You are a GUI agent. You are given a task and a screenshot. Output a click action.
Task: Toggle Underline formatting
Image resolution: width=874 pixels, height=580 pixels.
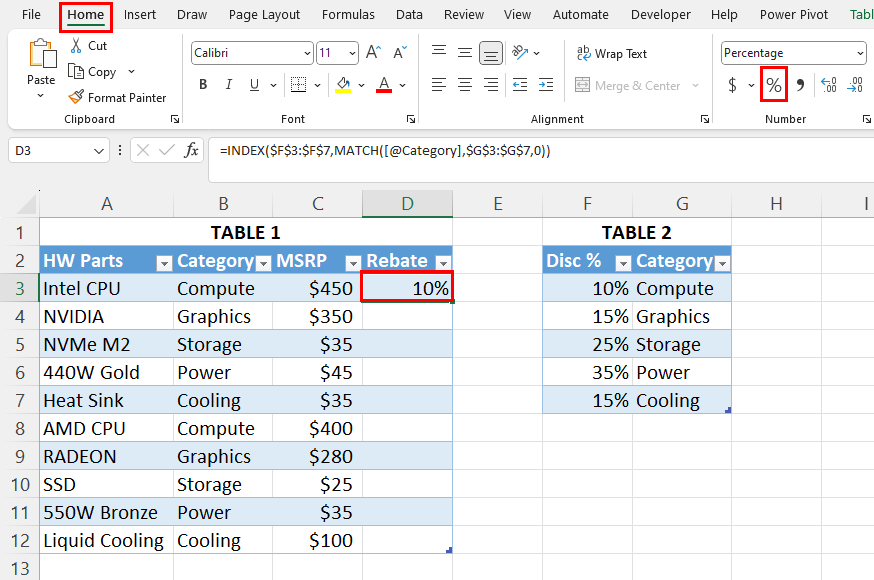pos(255,85)
